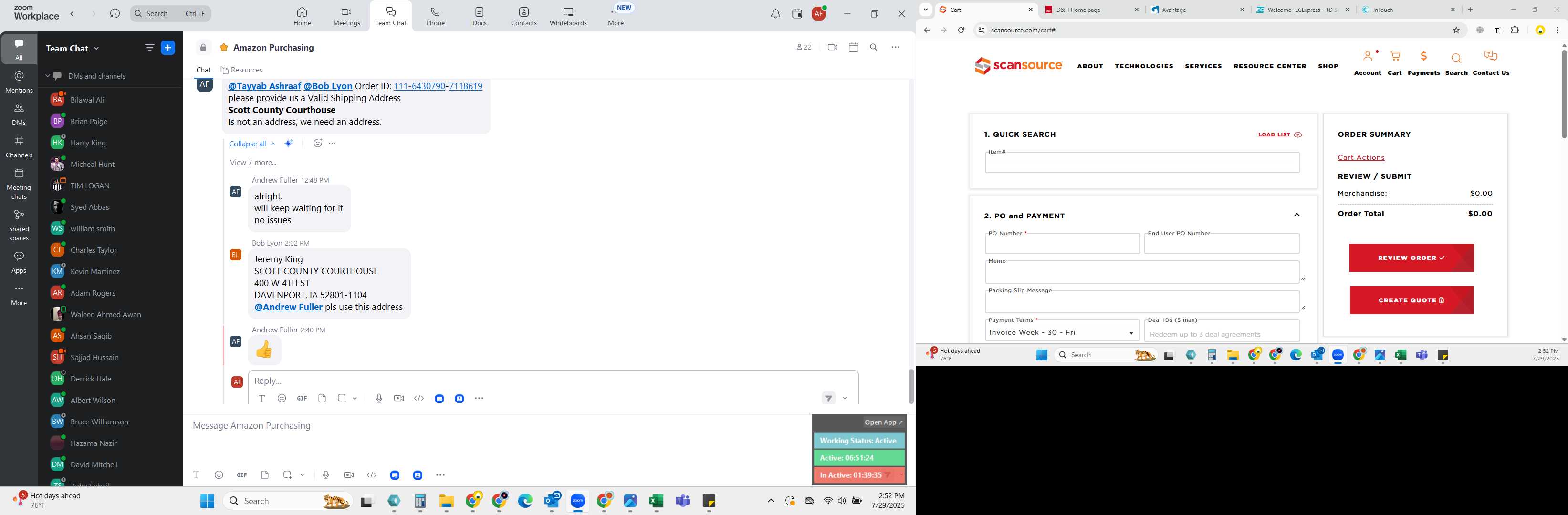Open the Phone tab in Zoom
1568x515 pixels.
click(435, 16)
